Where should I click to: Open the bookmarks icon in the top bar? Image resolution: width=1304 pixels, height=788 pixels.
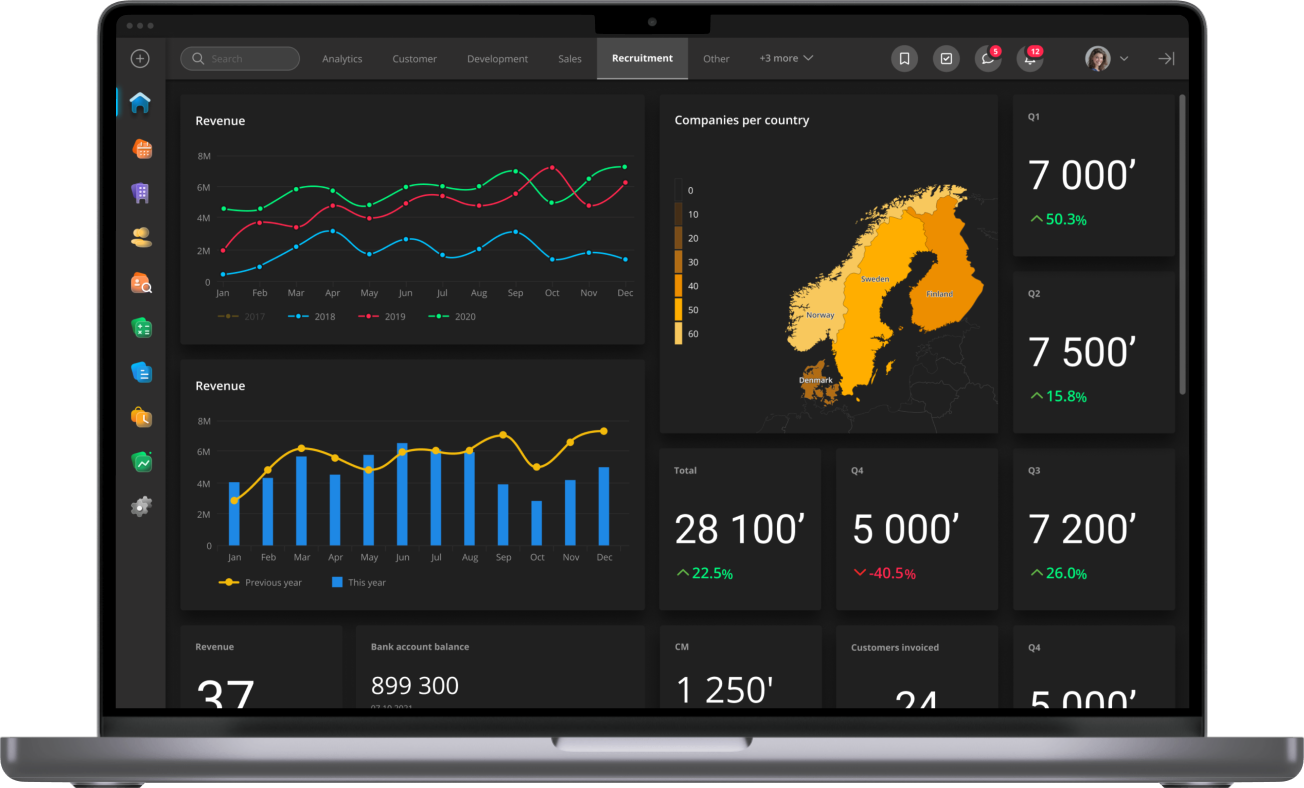coord(904,58)
